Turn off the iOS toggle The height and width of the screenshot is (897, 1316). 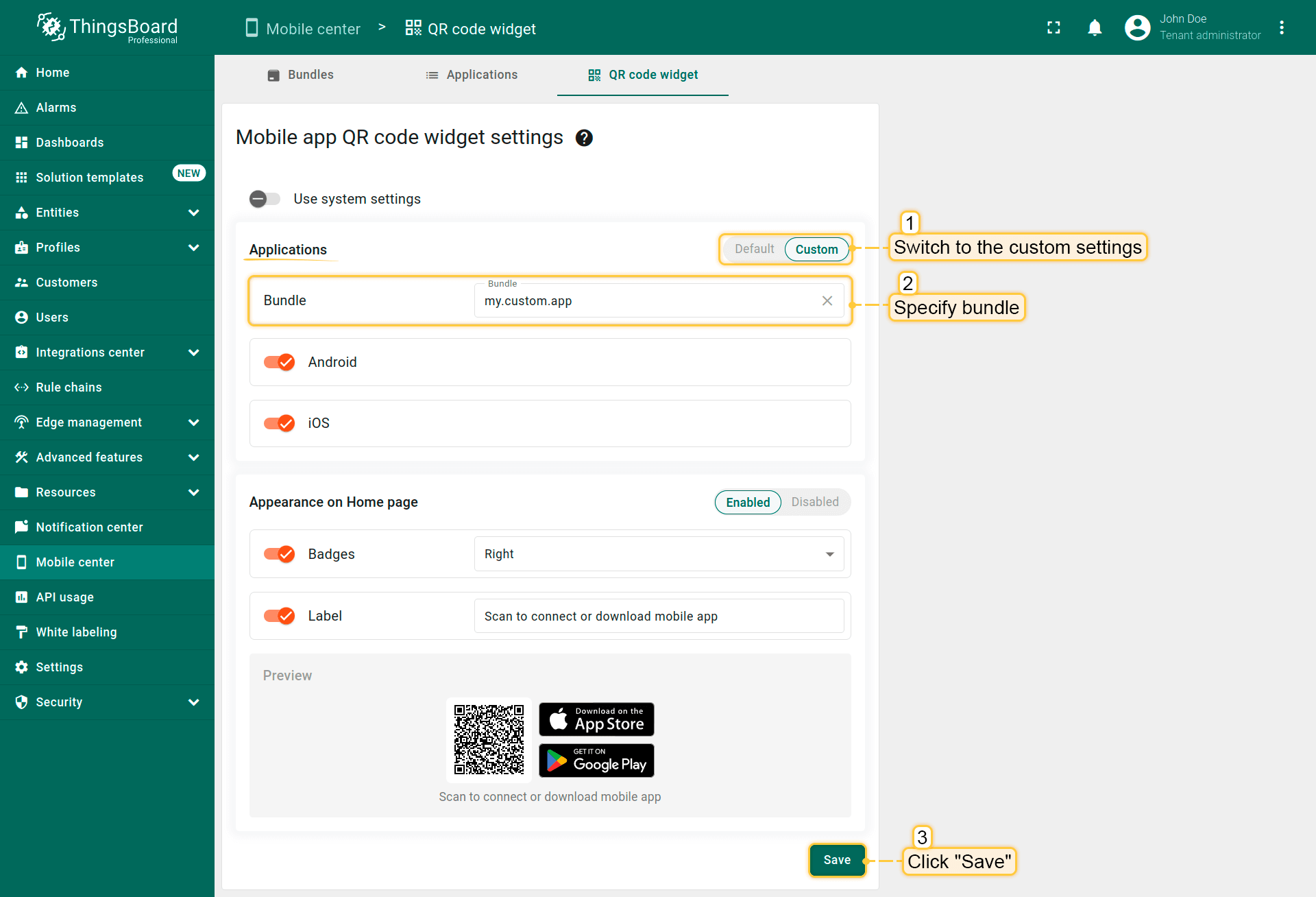280,423
